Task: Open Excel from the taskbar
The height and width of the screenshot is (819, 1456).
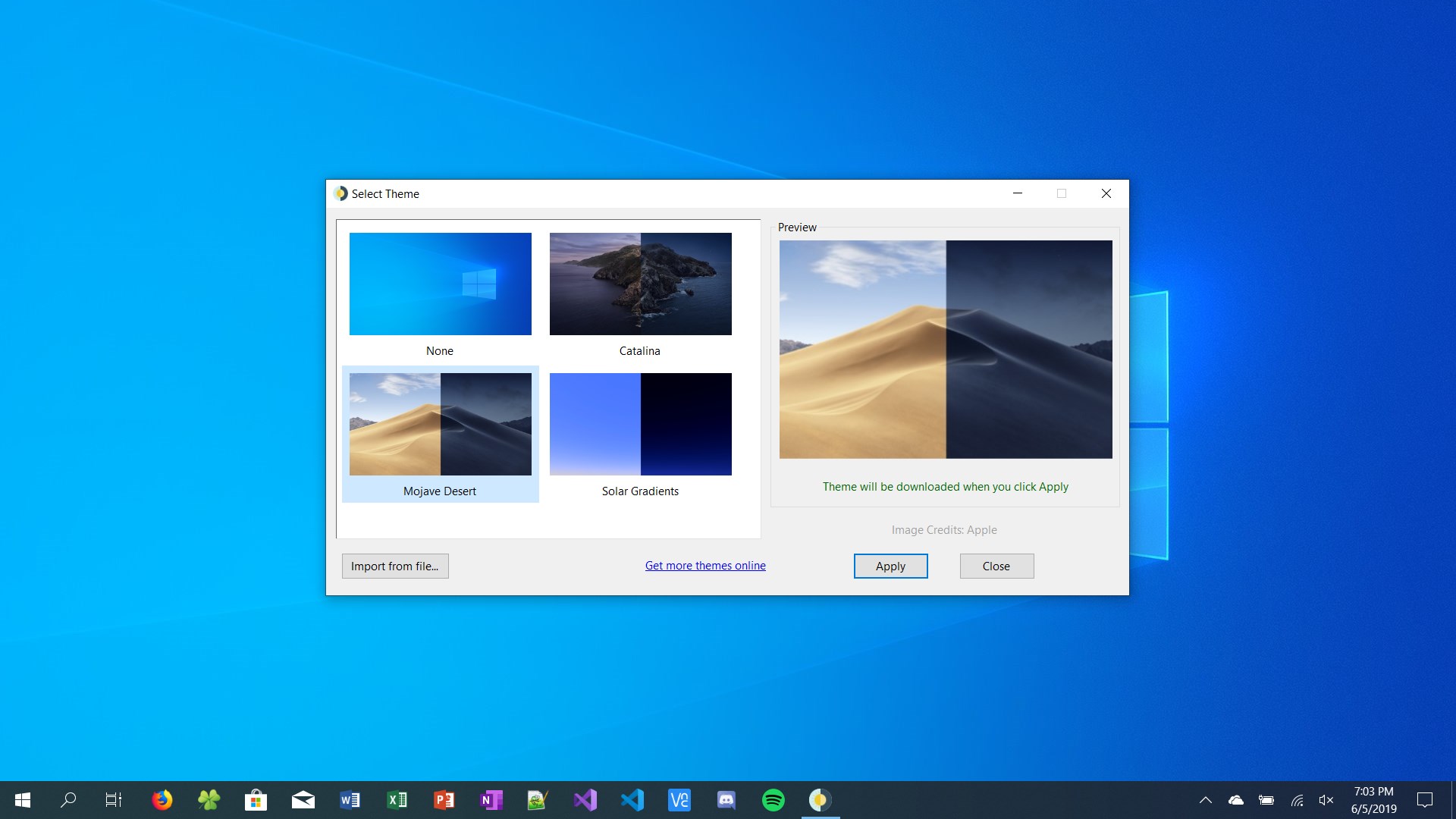Action: (397, 800)
